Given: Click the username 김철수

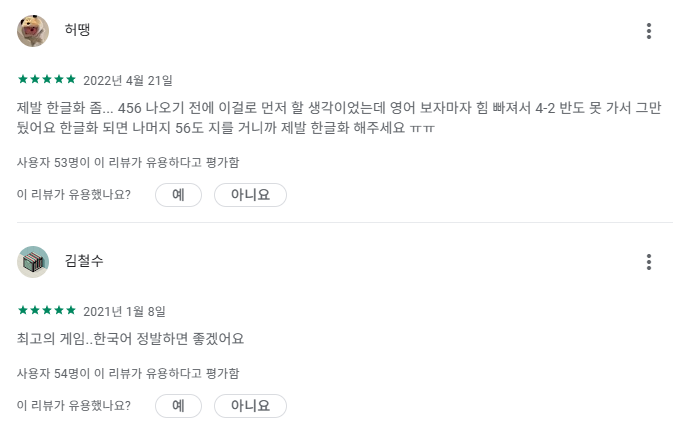Looking at the screenshot, I should (84, 260).
